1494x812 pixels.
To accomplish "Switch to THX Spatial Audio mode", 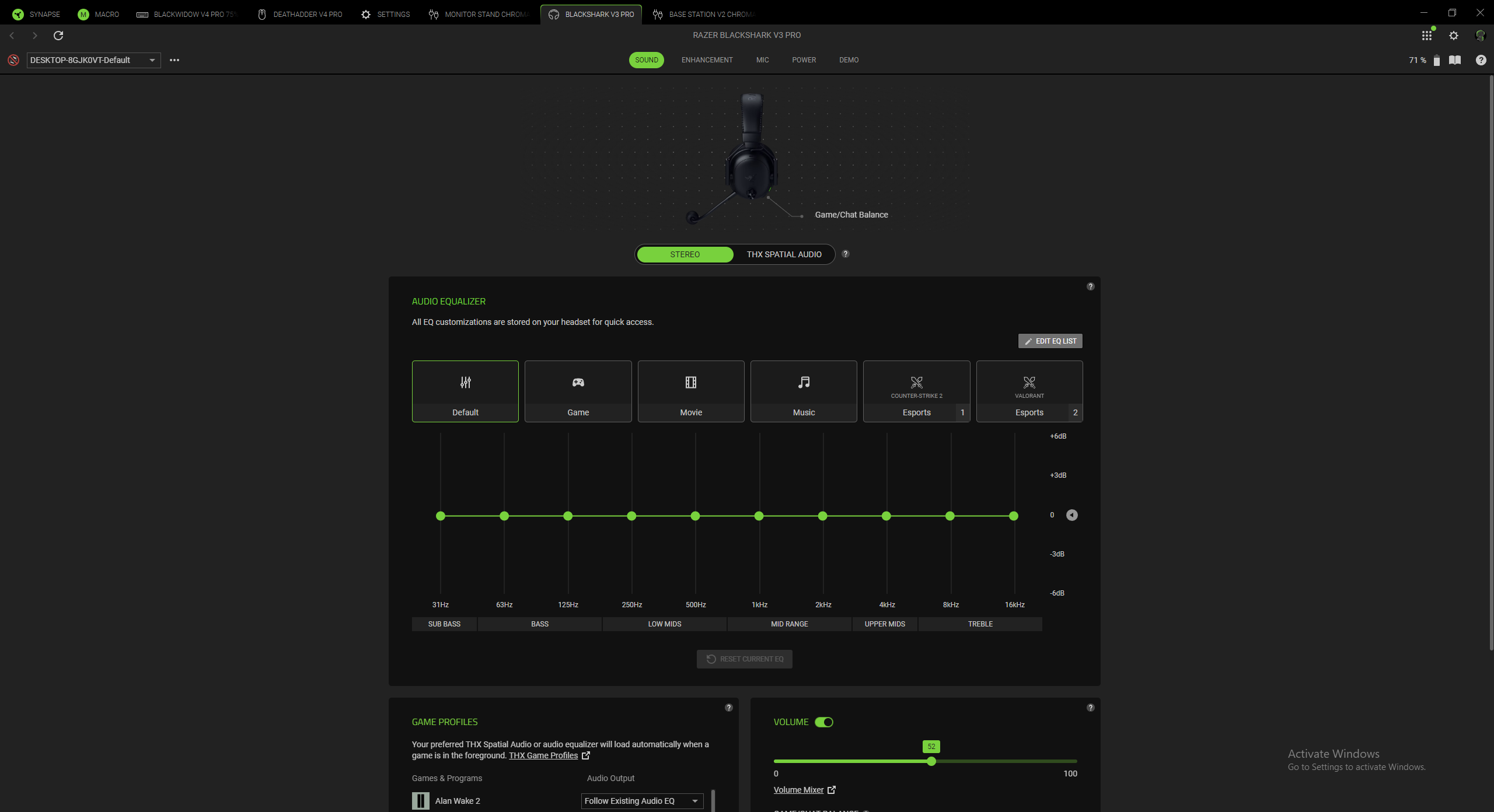I will [784, 254].
